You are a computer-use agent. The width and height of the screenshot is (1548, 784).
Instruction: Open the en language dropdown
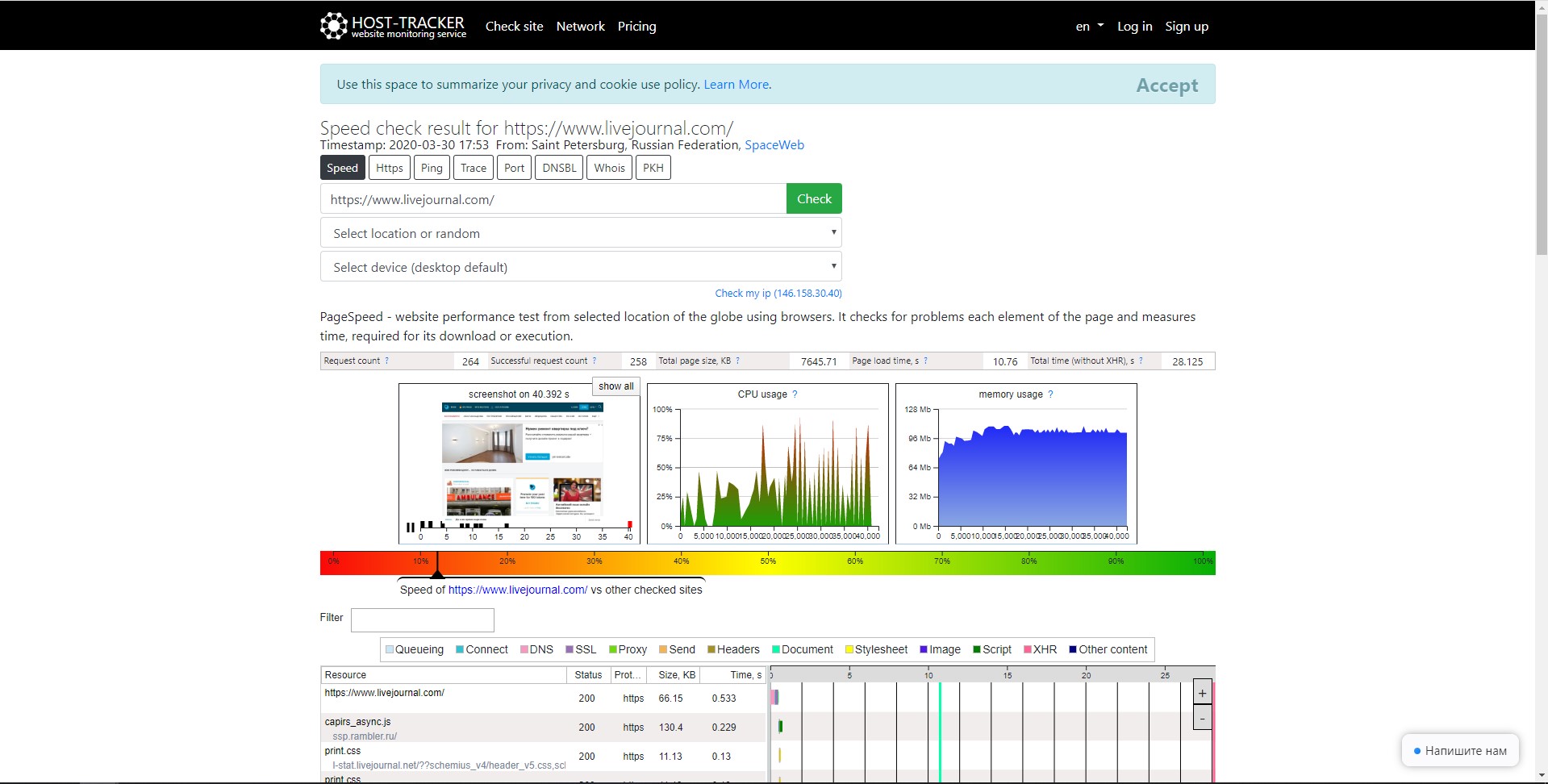click(x=1090, y=26)
